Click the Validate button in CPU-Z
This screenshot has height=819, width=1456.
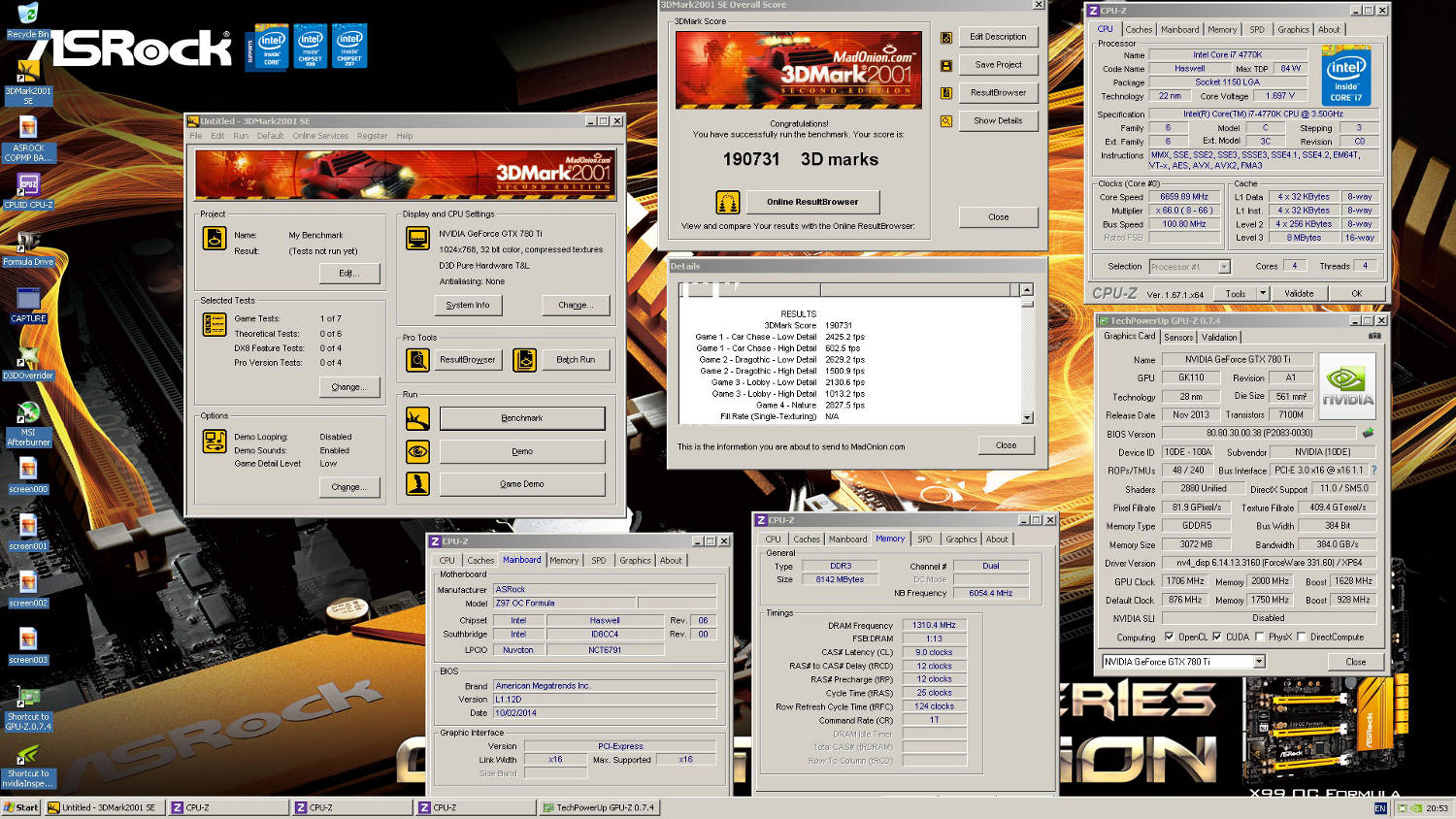(1299, 293)
